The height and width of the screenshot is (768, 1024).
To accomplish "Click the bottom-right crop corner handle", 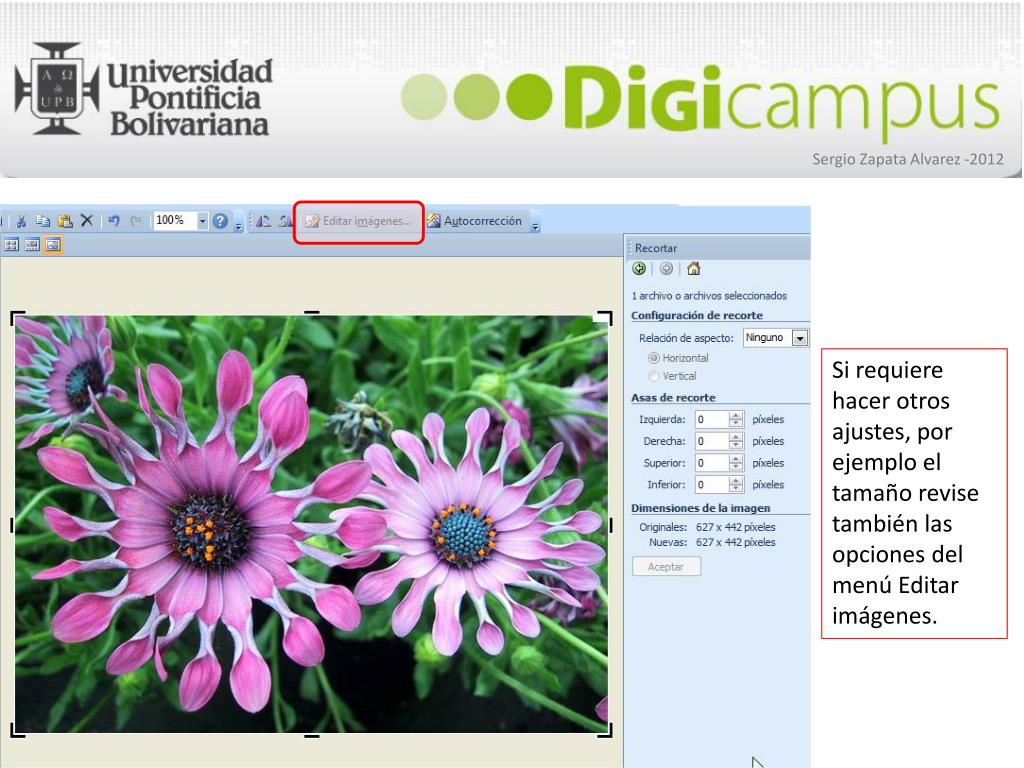I will (605, 730).
